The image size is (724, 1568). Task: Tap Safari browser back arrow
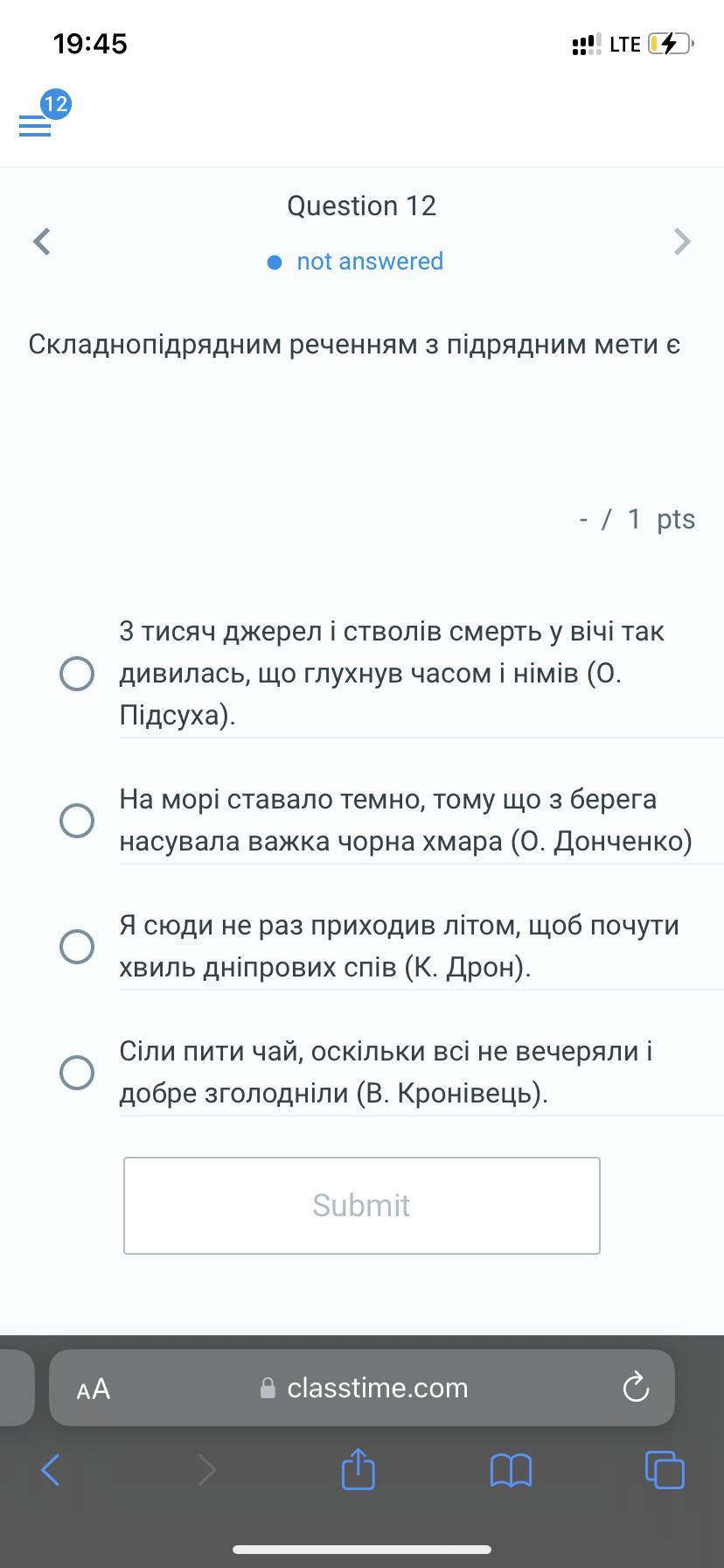51,1470
